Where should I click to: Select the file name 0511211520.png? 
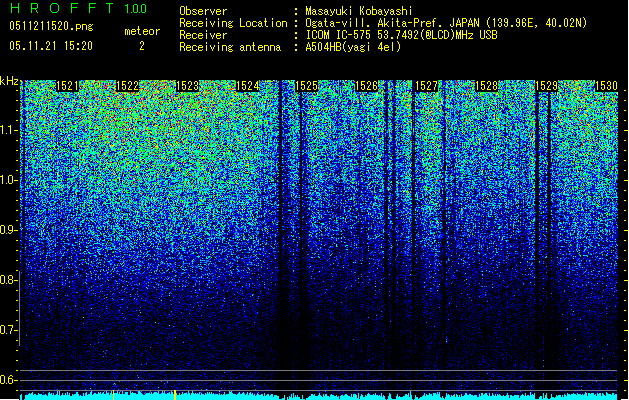point(51,26)
